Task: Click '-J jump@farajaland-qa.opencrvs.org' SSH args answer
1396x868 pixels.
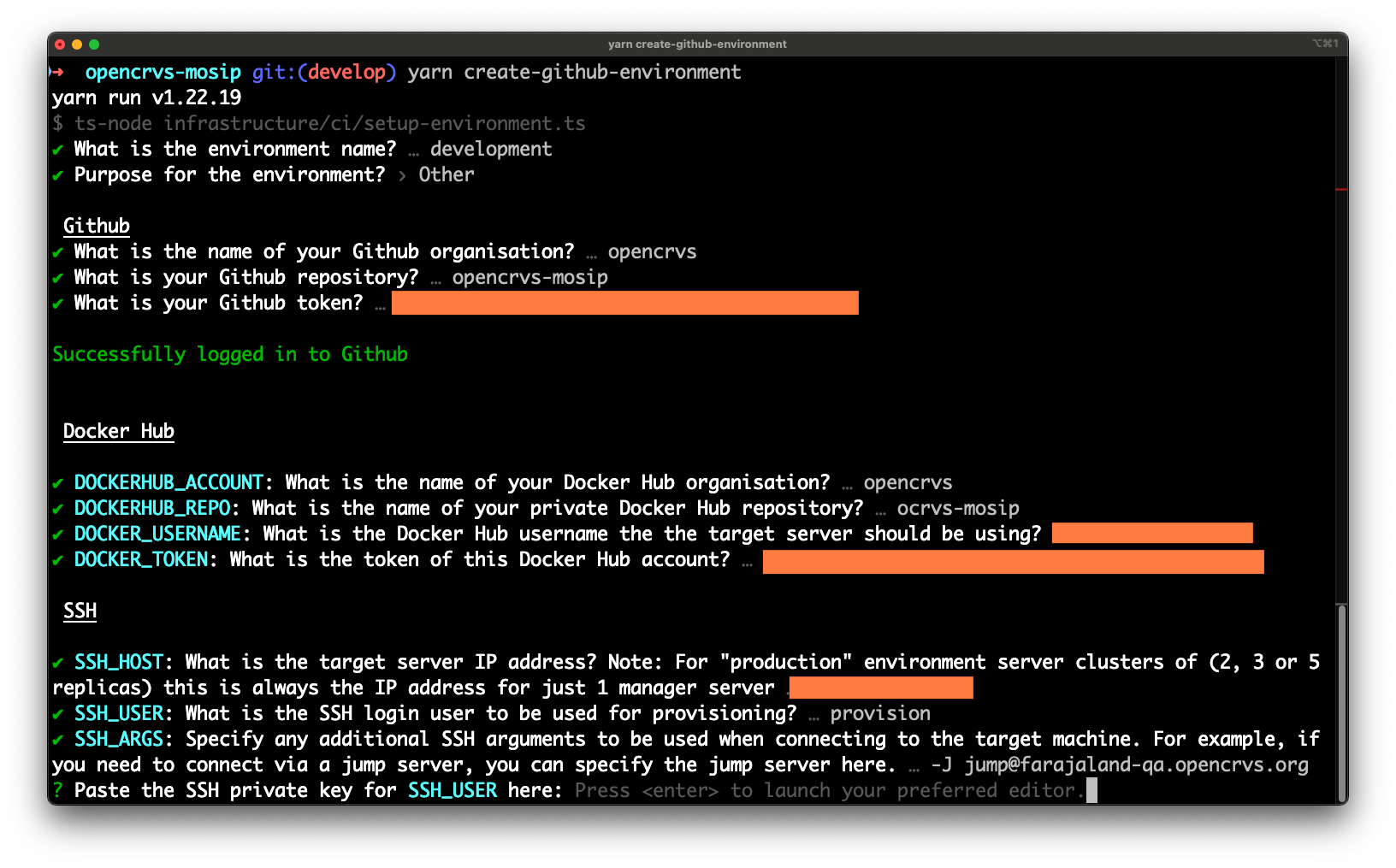Action: tap(1120, 765)
